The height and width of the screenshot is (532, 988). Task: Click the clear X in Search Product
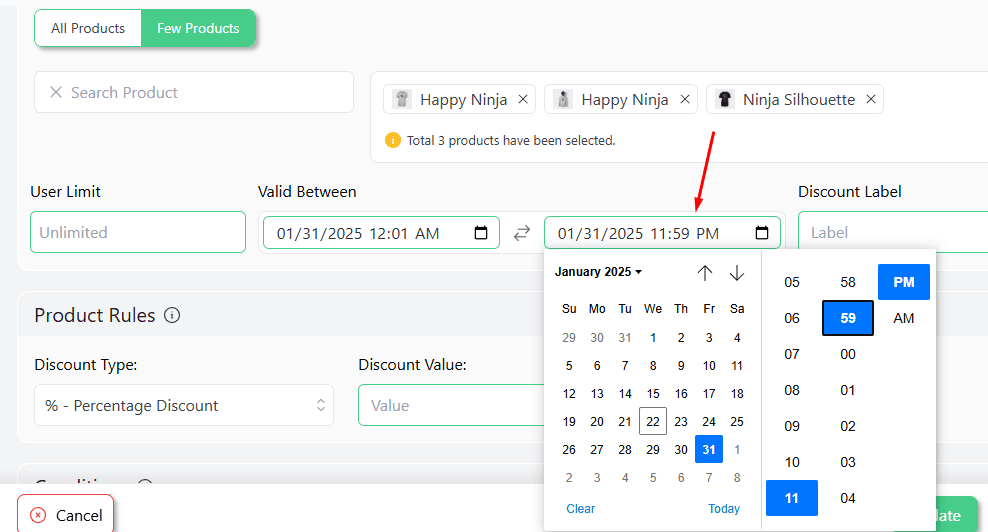click(x=56, y=92)
